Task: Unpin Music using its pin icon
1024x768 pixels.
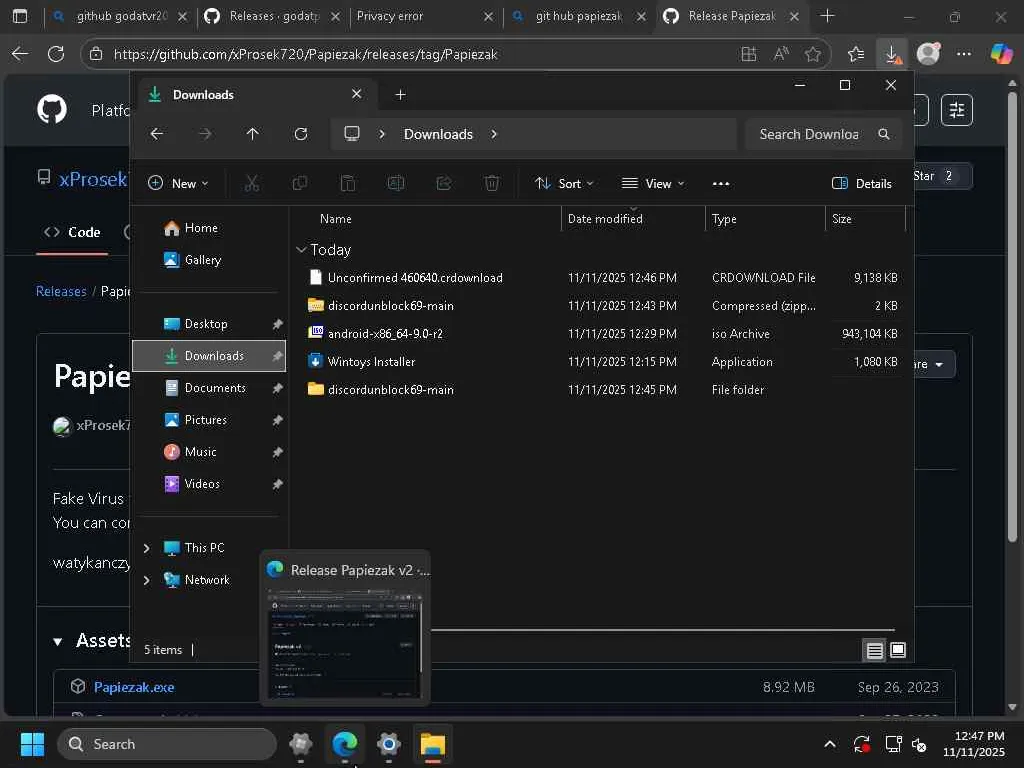Action: tap(277, 452)
